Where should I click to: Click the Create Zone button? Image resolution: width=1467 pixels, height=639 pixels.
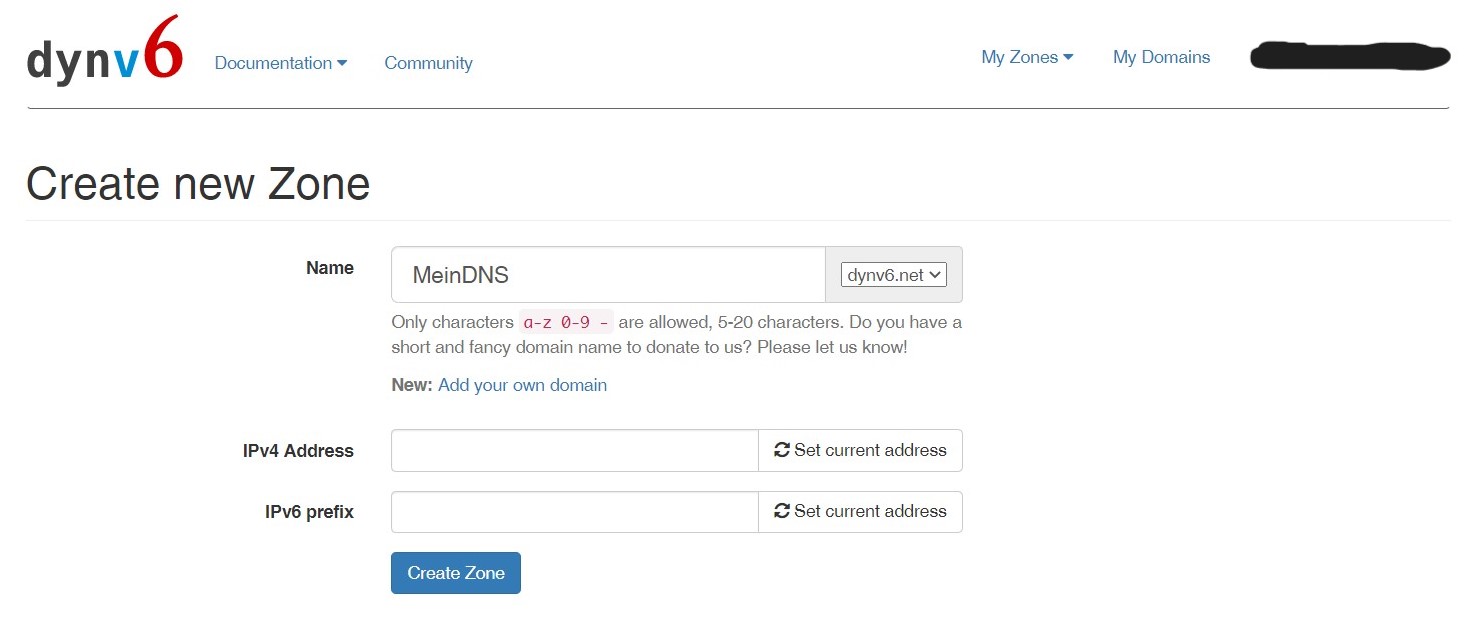coord(456,573)
